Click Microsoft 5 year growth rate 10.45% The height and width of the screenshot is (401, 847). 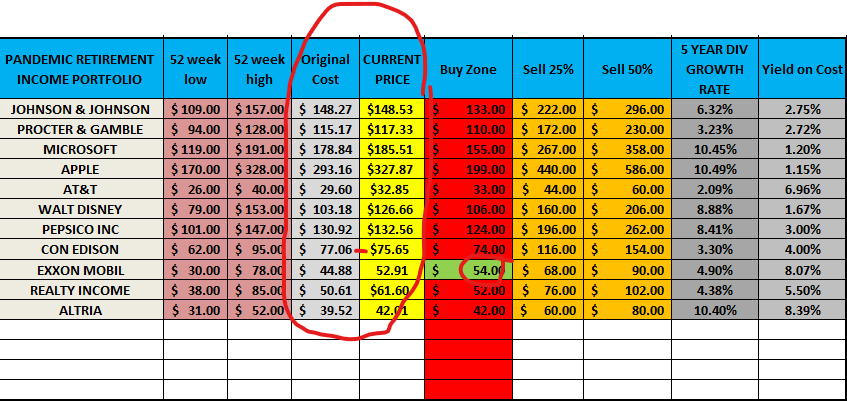(715, 150)
